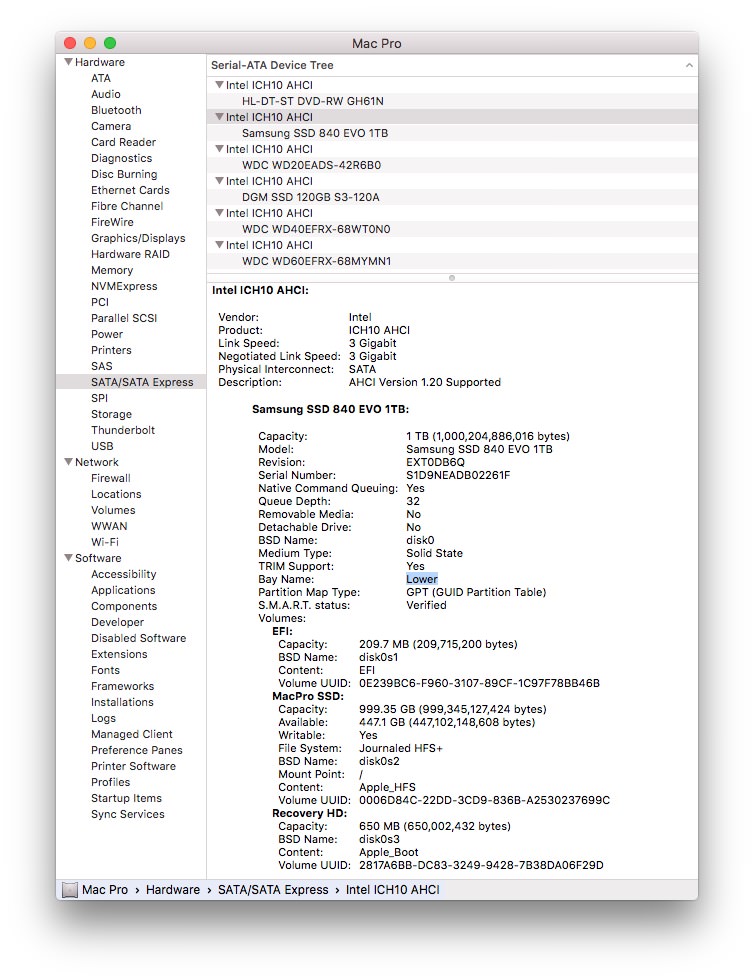Click the MacPro SSD volume heading
The image size is (754, 980).
tap(308, 696)
